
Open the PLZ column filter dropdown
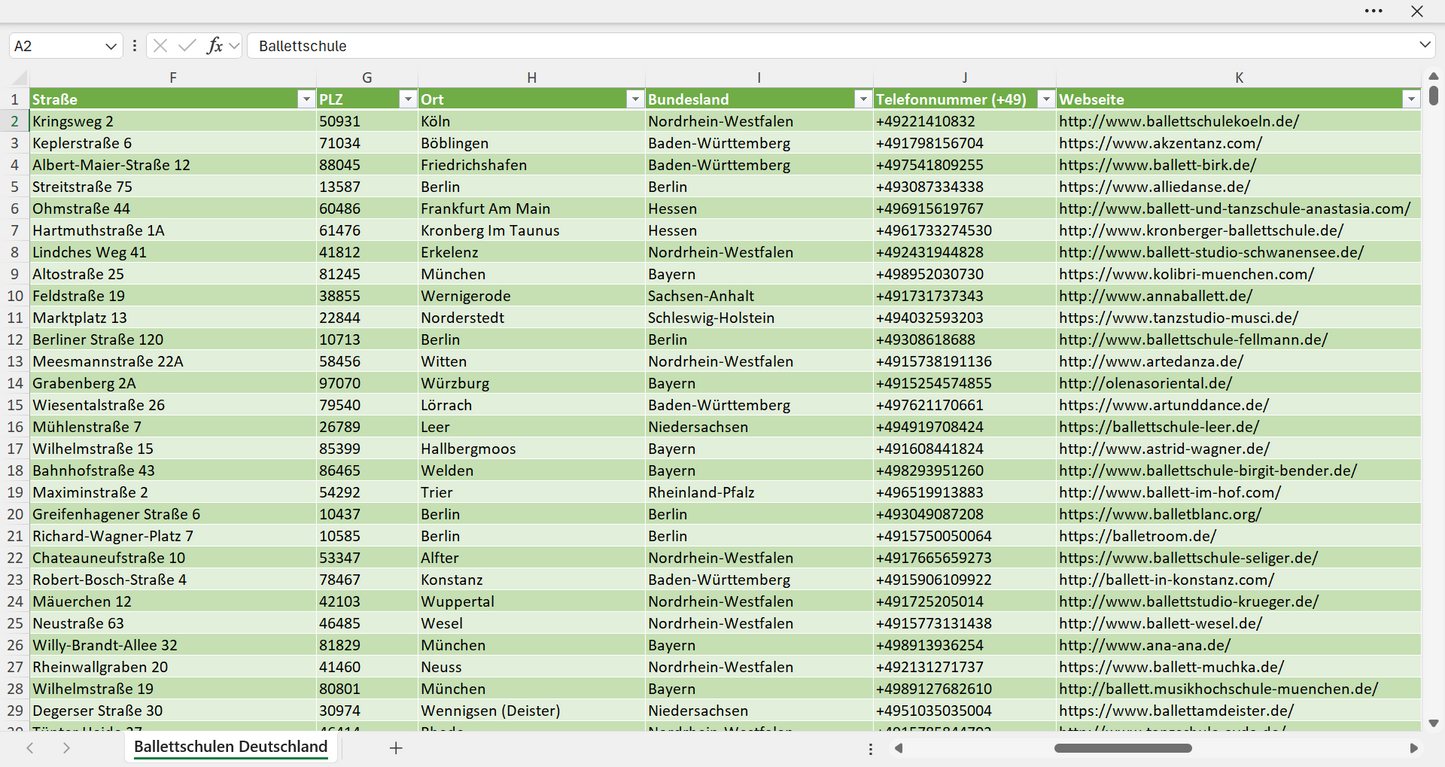(407, 99)
